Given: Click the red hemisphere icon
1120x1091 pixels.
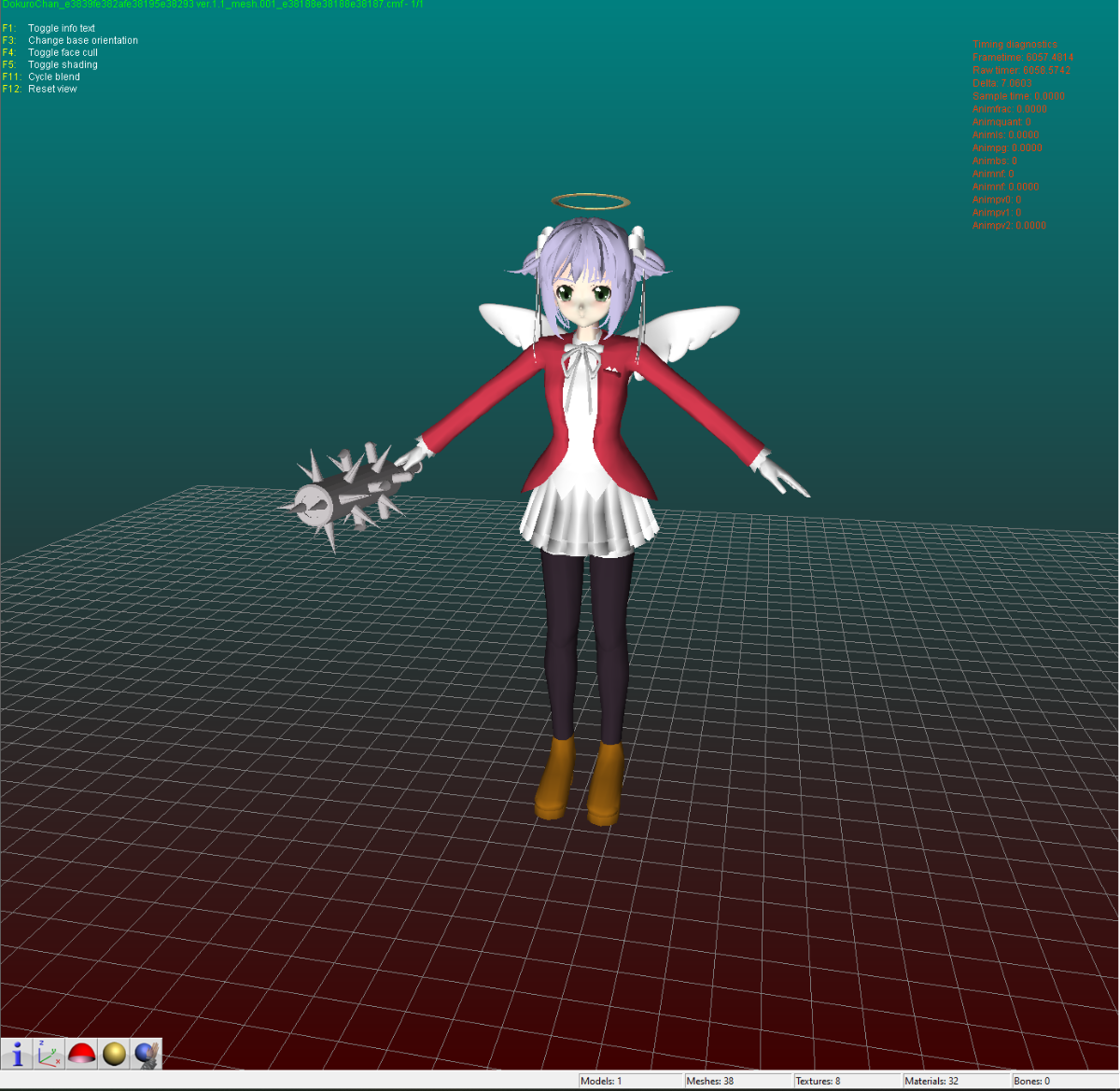Looking at the screenshot, I should [x=82, y=1054].
